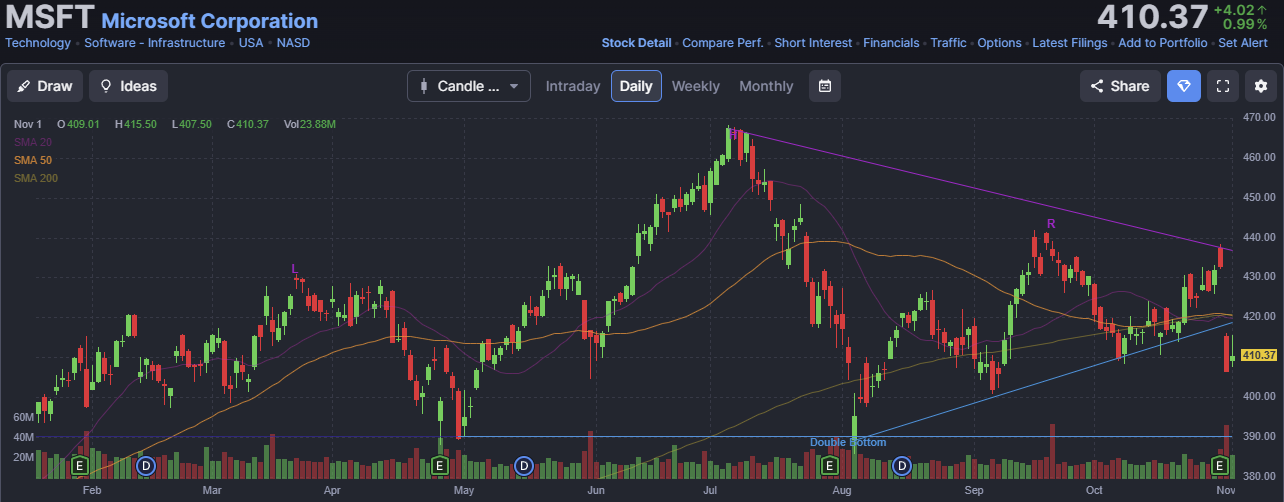Click the earnings E marker near late July
Screen dimensions: 1284x502
pyautogui.click(x=829, y=465)
